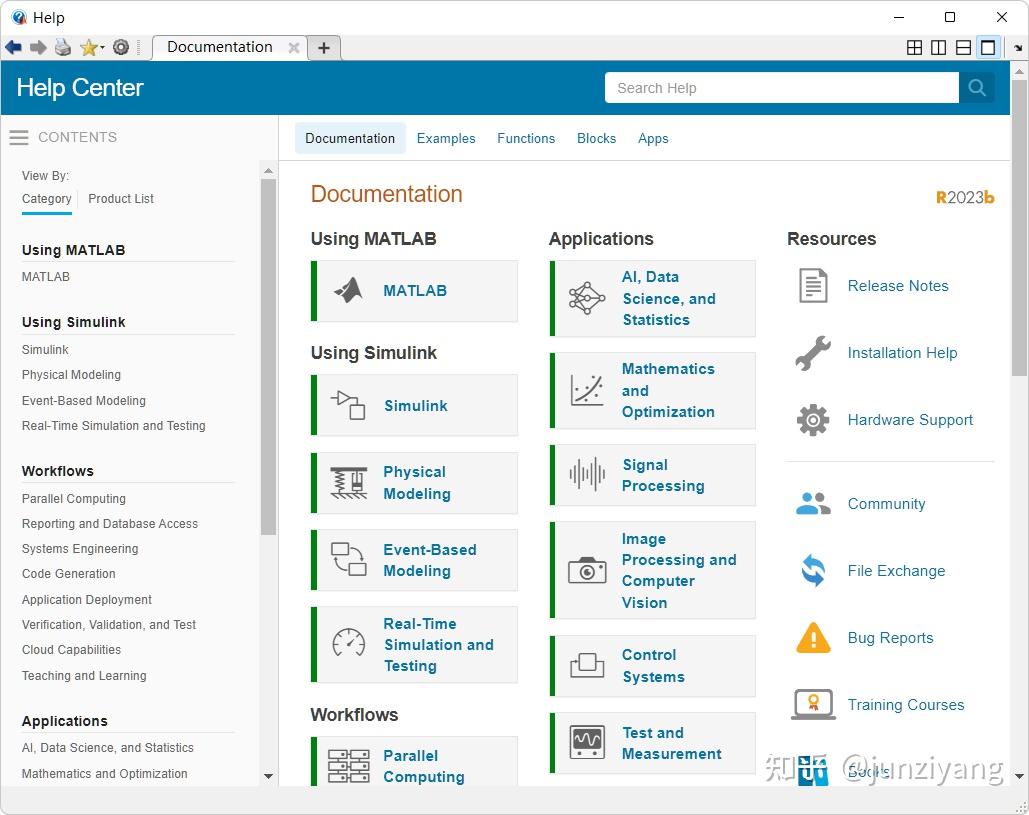Click the Installation Help wrench icon

(813, 353)
